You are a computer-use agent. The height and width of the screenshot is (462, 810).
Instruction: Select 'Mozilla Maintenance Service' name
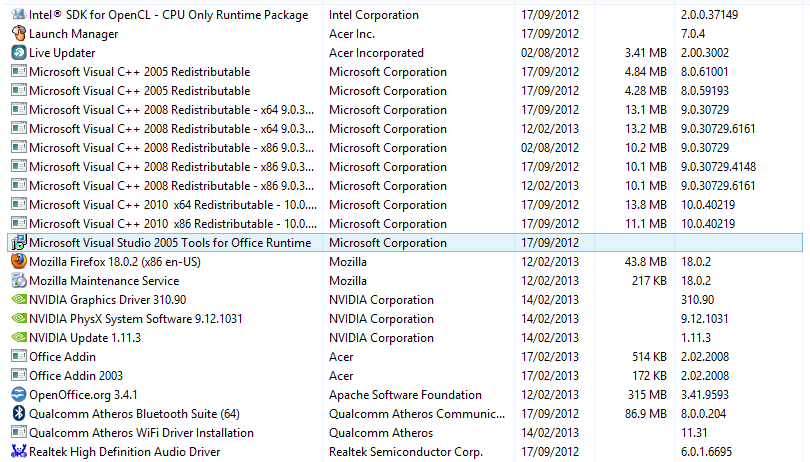click(x=104, y=281)
